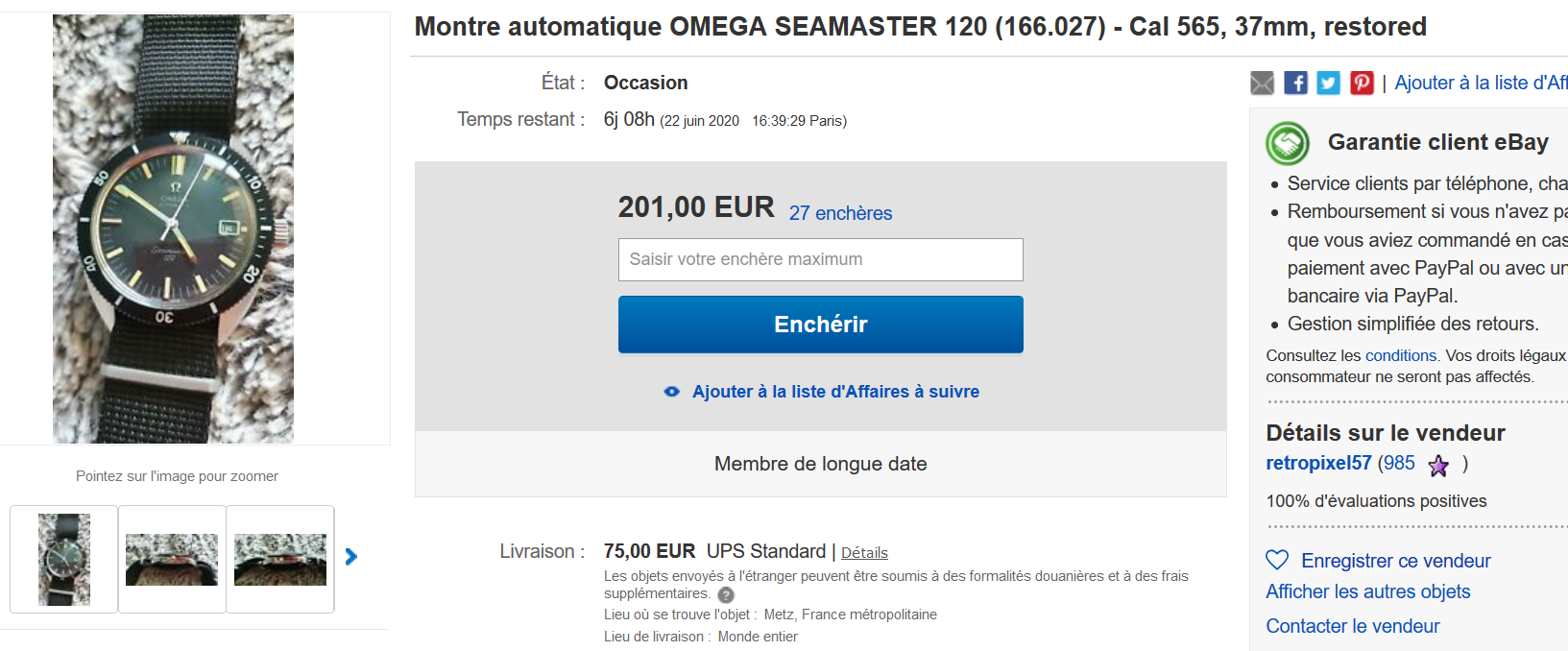
Task: Share listing on Twitter
Action: coord(1328,84)
